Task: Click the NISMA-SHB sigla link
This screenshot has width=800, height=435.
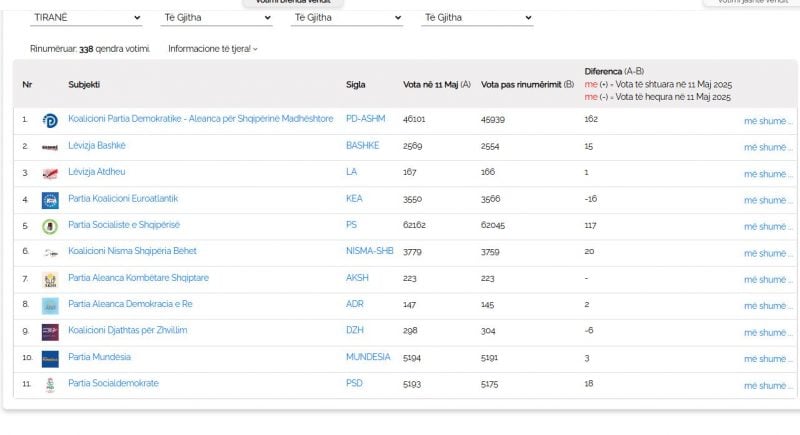Action: tap(369, 251)
